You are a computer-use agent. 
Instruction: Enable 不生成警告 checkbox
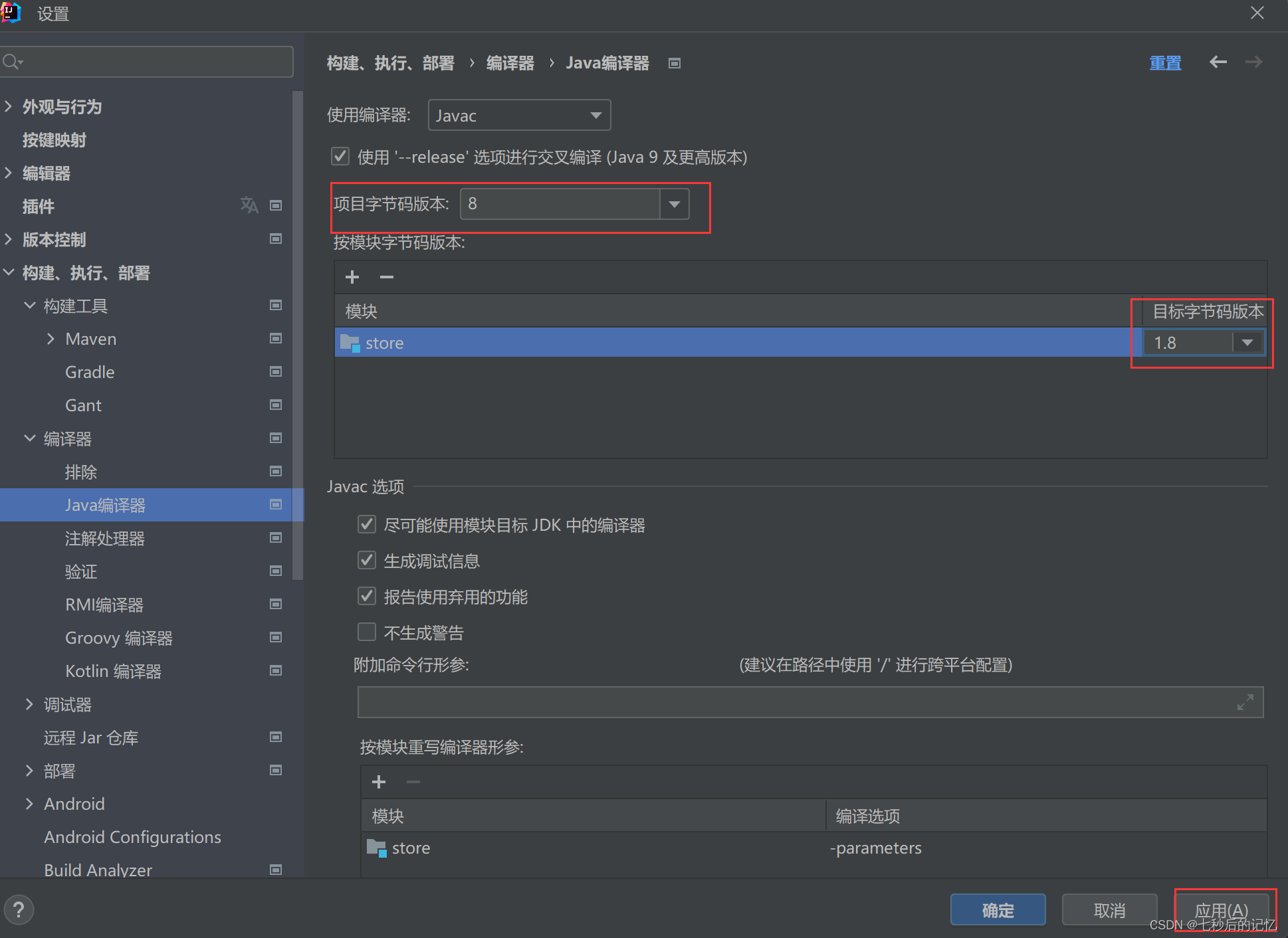(366, 631)
